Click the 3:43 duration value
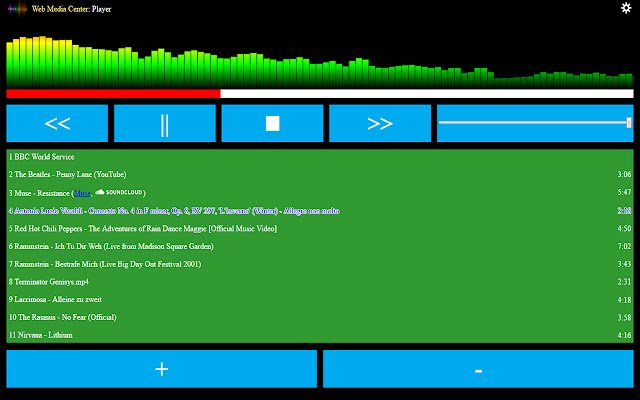640x400 pixels. click(624, 264)
